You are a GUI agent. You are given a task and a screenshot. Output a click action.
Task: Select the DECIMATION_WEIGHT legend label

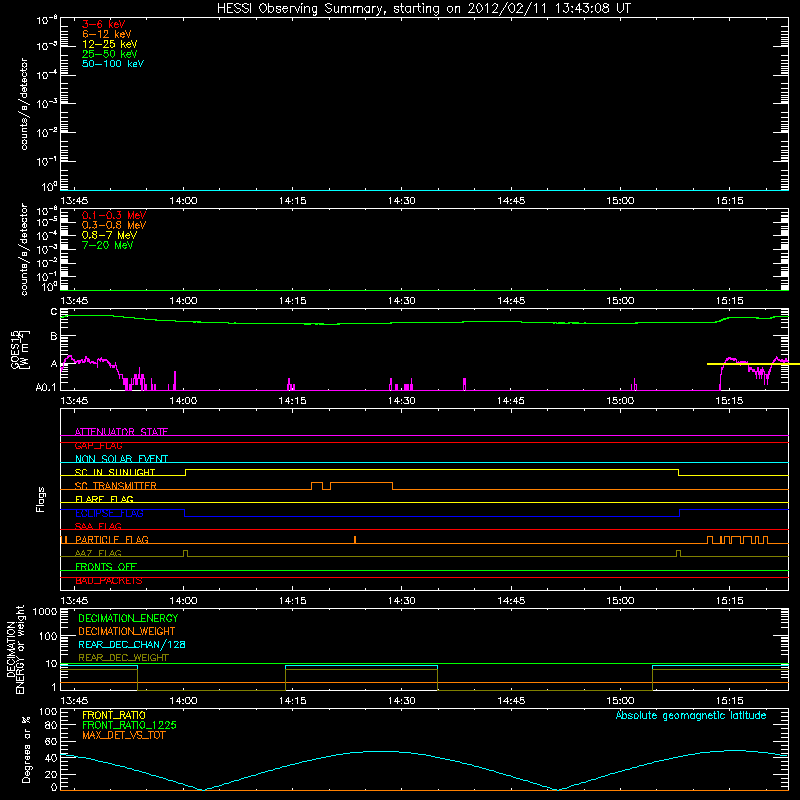(127, 631)
